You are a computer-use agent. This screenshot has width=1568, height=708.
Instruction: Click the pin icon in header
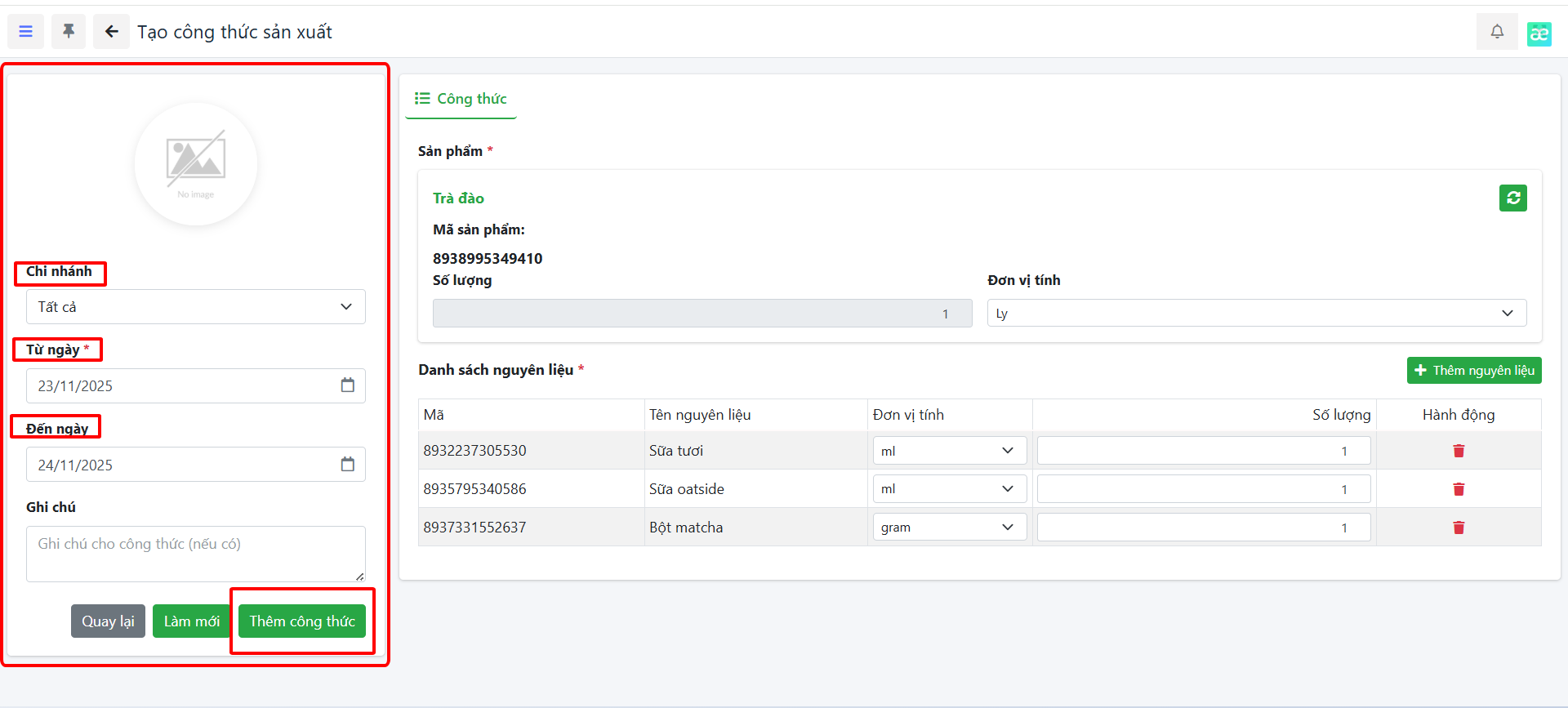tap(69, 32)
